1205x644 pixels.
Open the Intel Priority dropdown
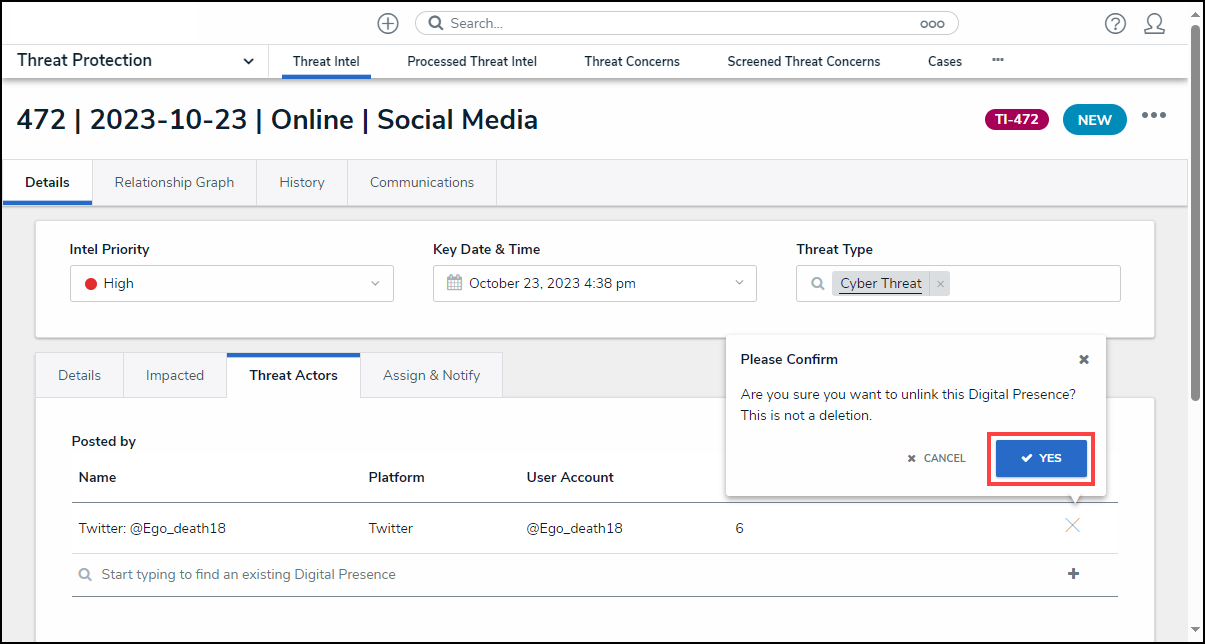(x=232, y=284)
